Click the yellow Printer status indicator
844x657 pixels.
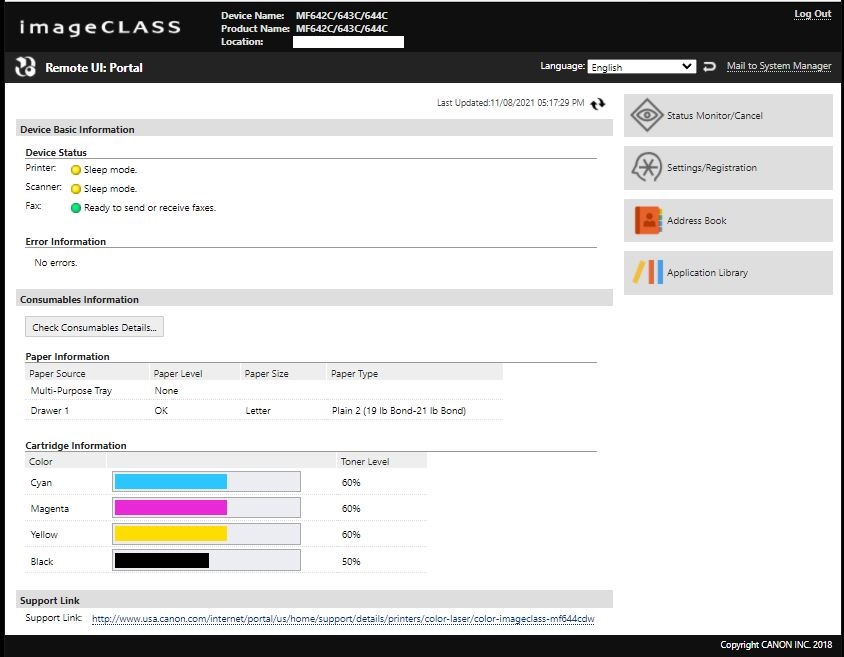coord(76,170)
